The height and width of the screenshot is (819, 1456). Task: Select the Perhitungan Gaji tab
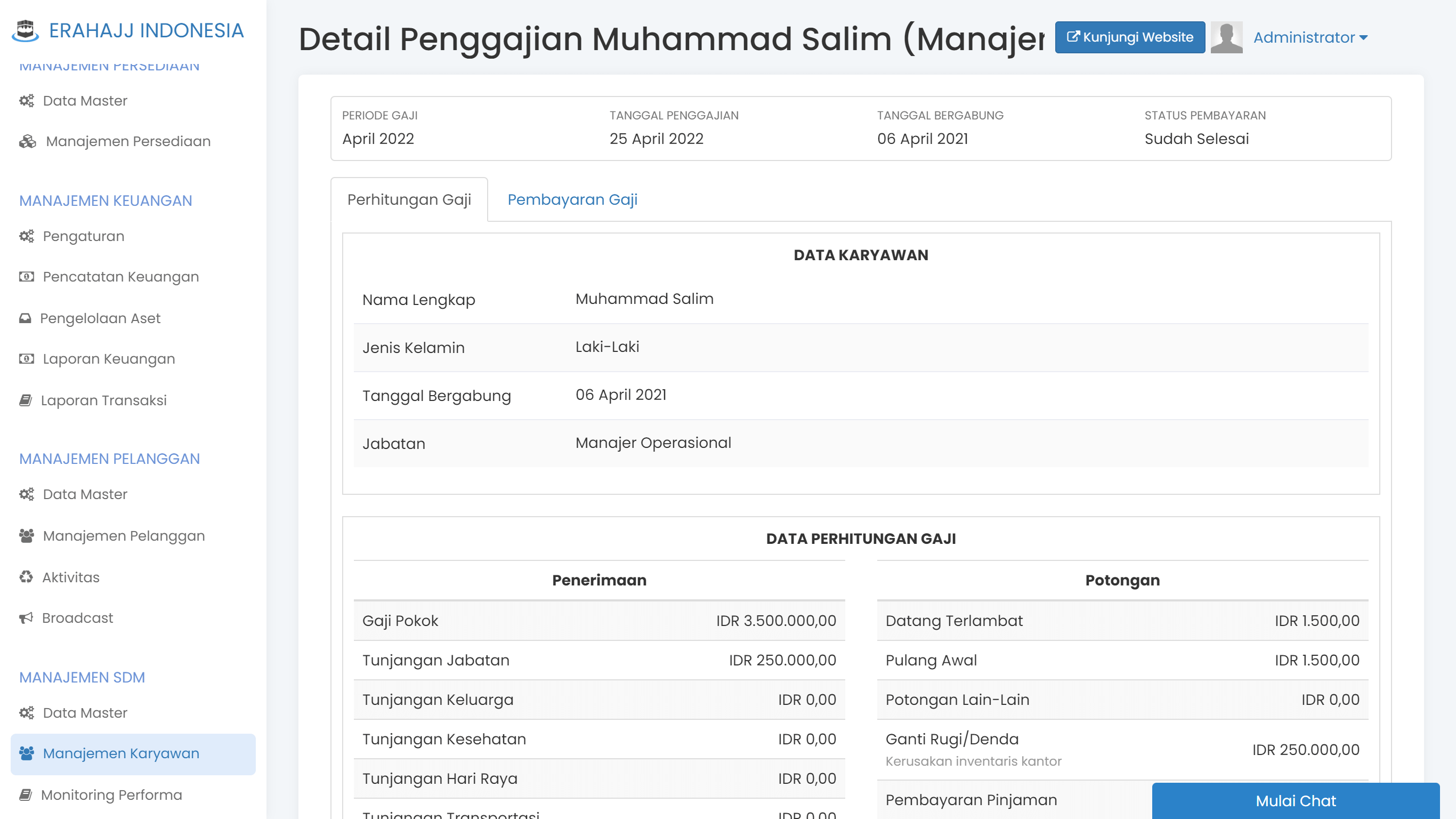tap(409, 199)
